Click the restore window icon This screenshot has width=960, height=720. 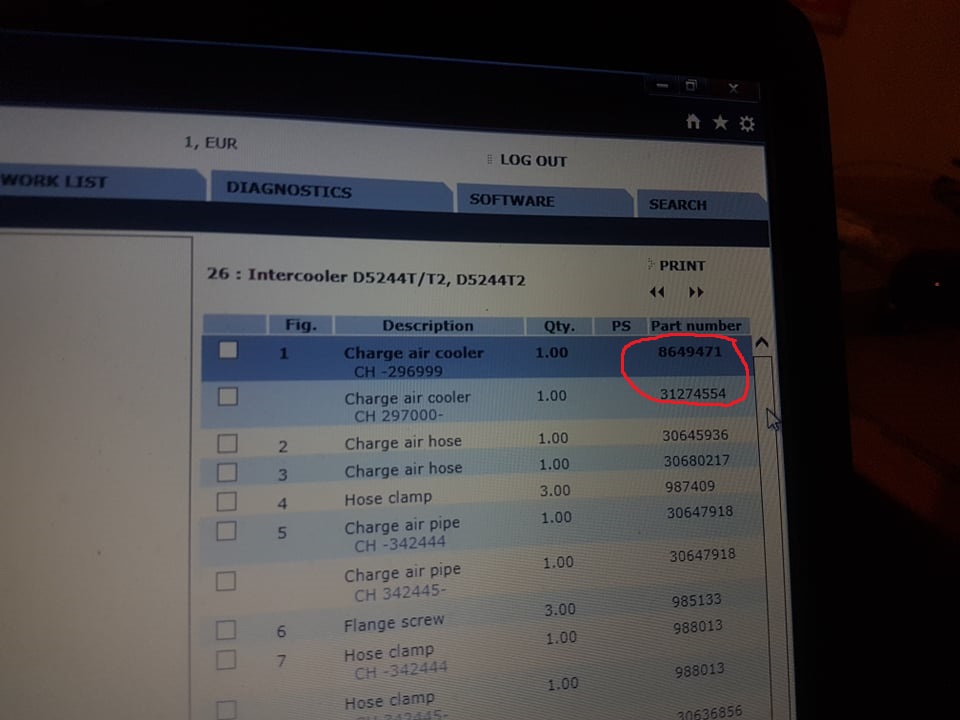(691, 87)
